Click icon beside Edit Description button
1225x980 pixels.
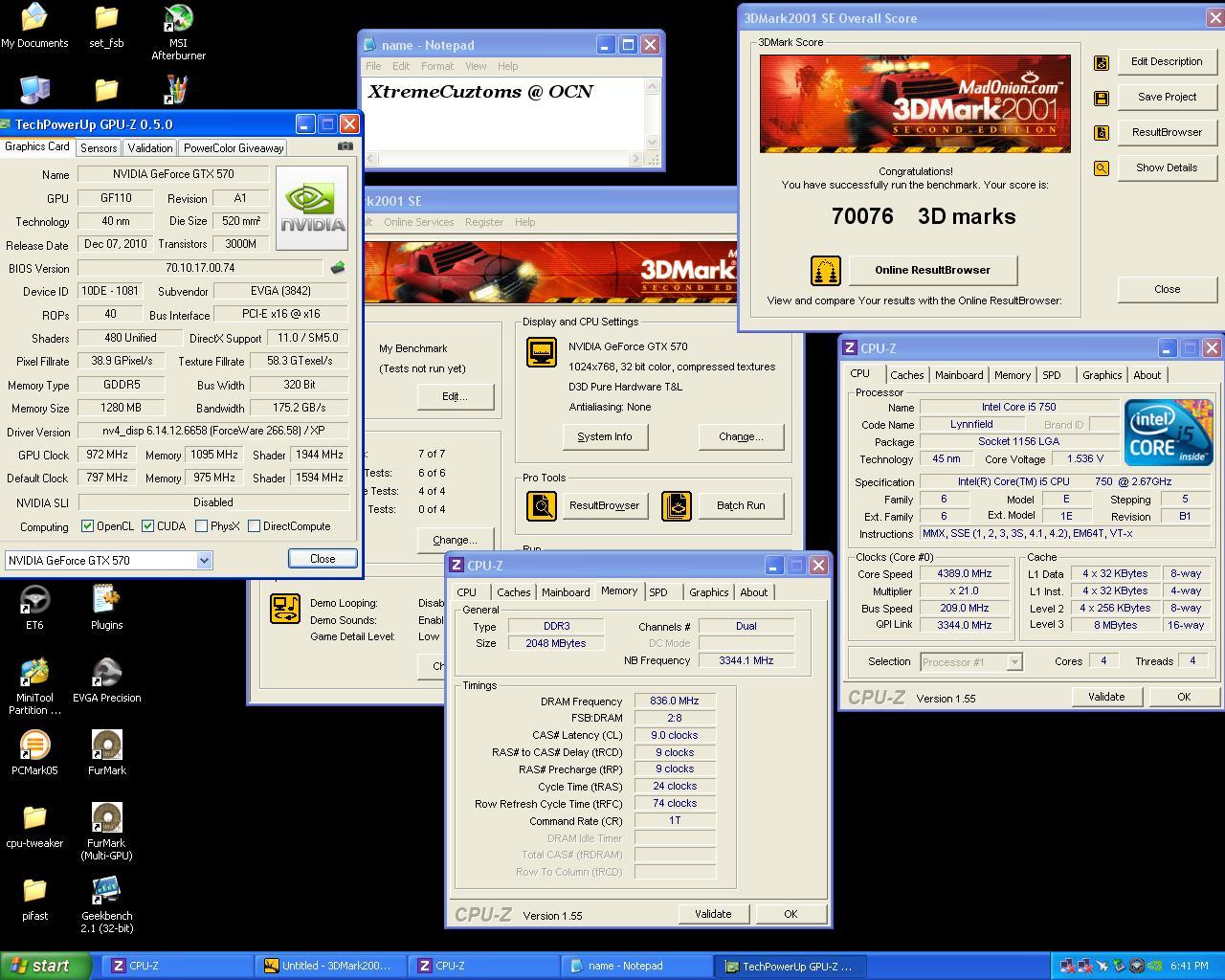1102,62
